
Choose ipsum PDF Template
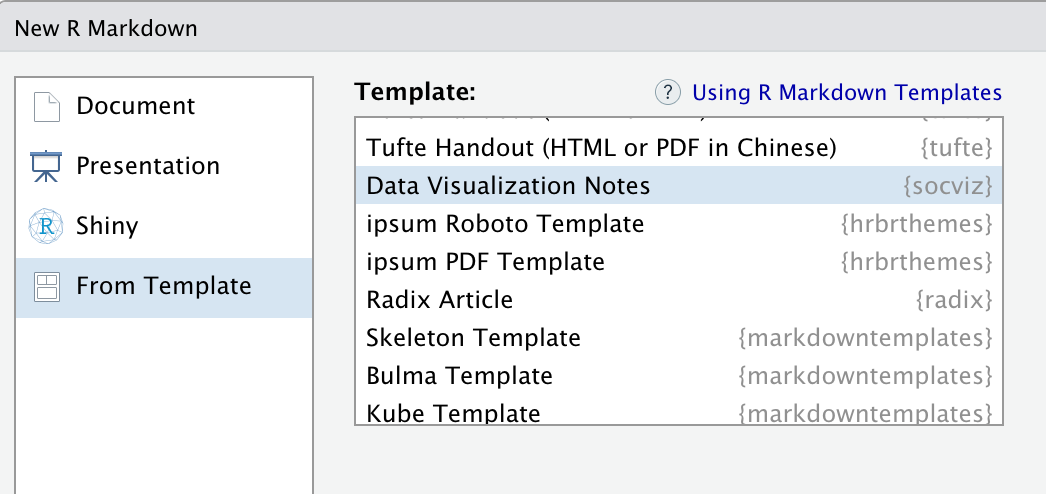(678, 261)
